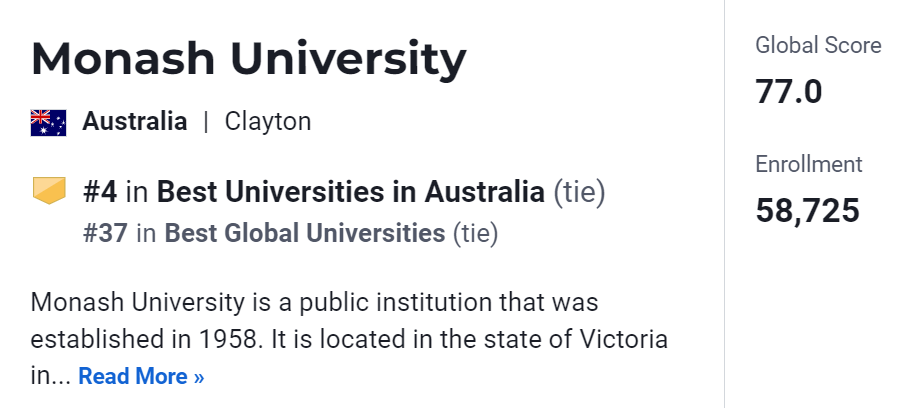The height and width of the screenshot is (408, 919).
Task: Open Best Universities in Australia ranking
Action: pos(350,190)
